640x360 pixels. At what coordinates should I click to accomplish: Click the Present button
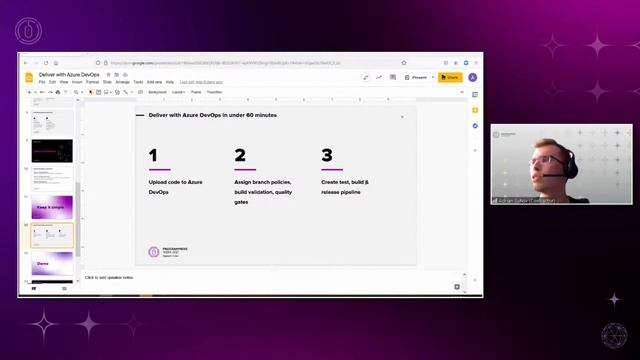click(416, 77)
